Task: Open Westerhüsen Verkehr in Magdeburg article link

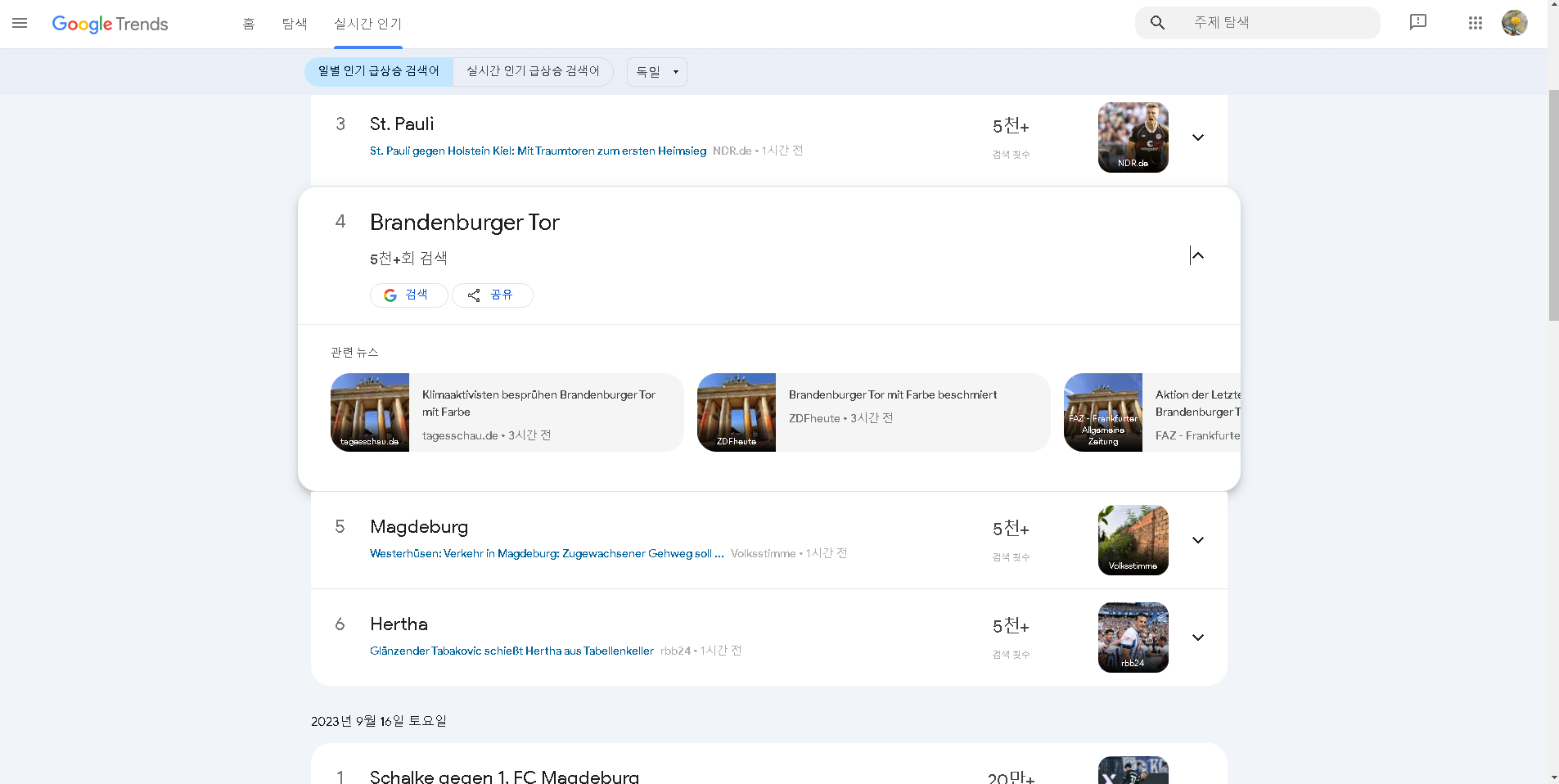Action: coord(547,553)
